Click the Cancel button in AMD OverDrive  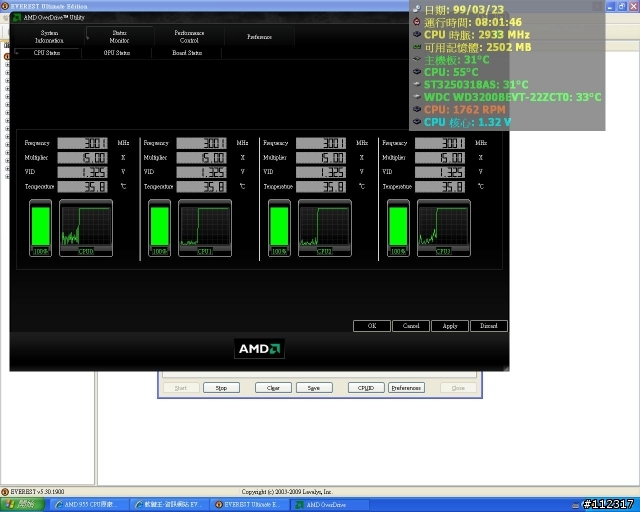tap(411, 326)
